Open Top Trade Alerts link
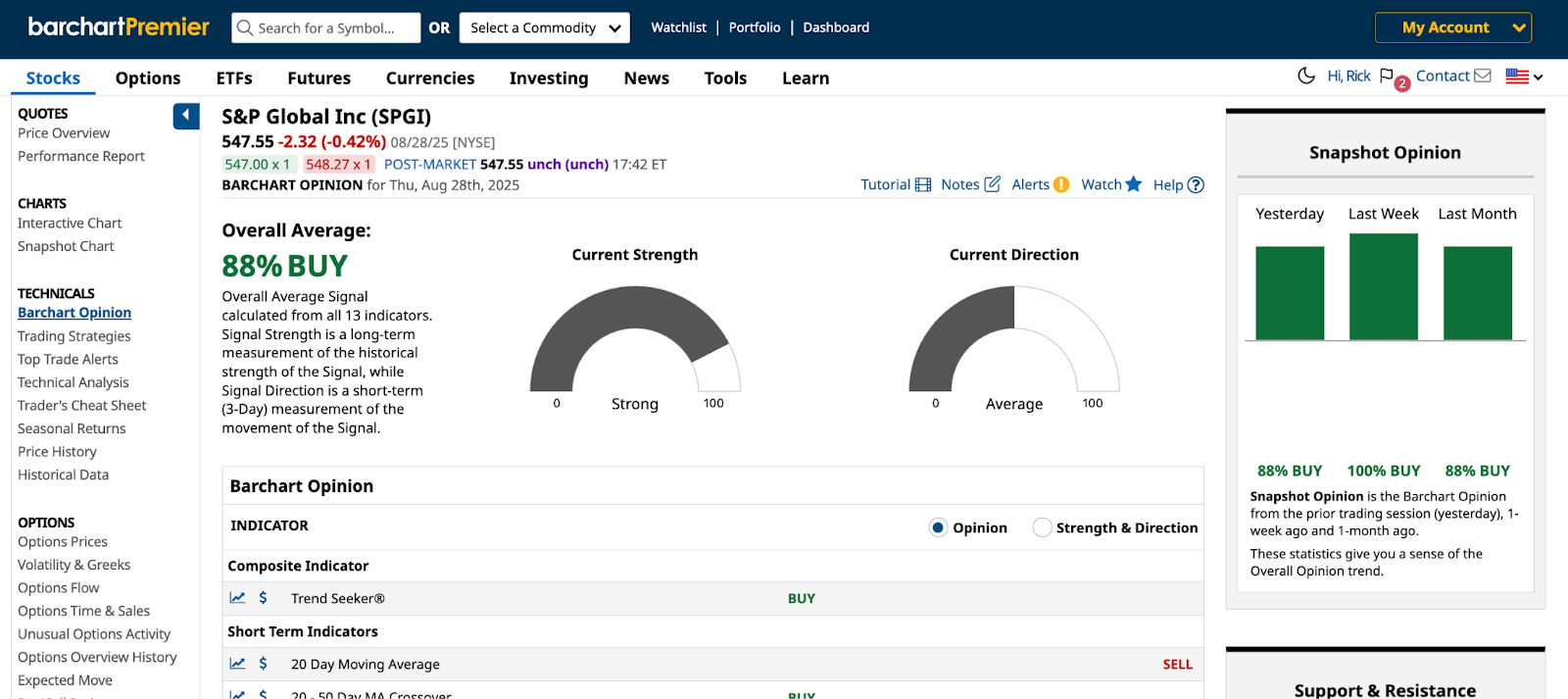The height and width of the screenshot is (699, 1568). (68, 359)
